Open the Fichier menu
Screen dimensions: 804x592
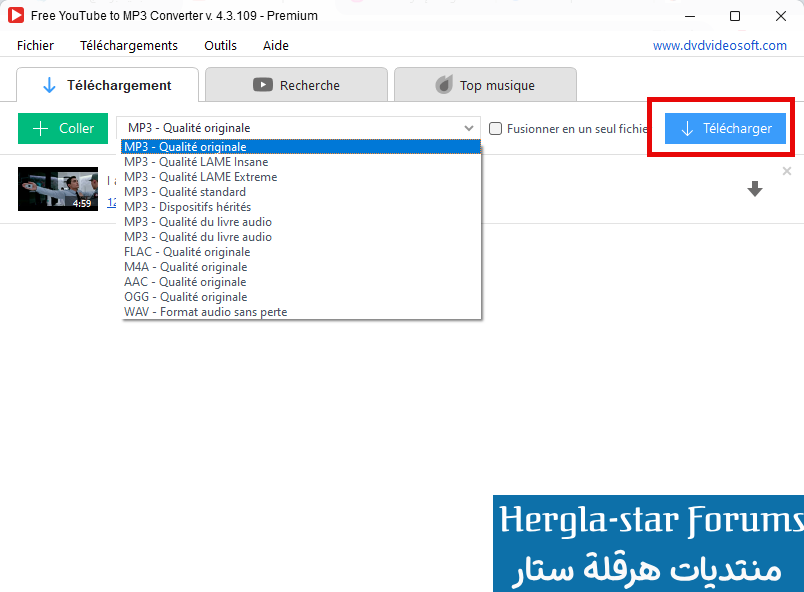[x=35, y=46]
